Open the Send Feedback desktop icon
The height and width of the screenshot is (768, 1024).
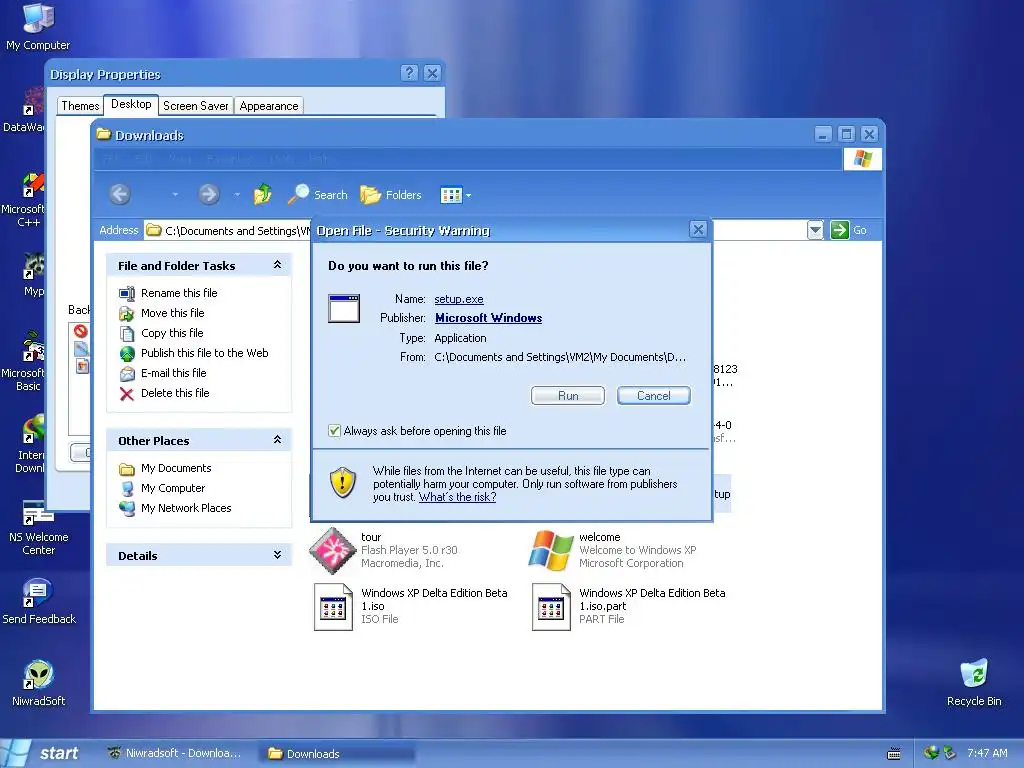[39, 601]
